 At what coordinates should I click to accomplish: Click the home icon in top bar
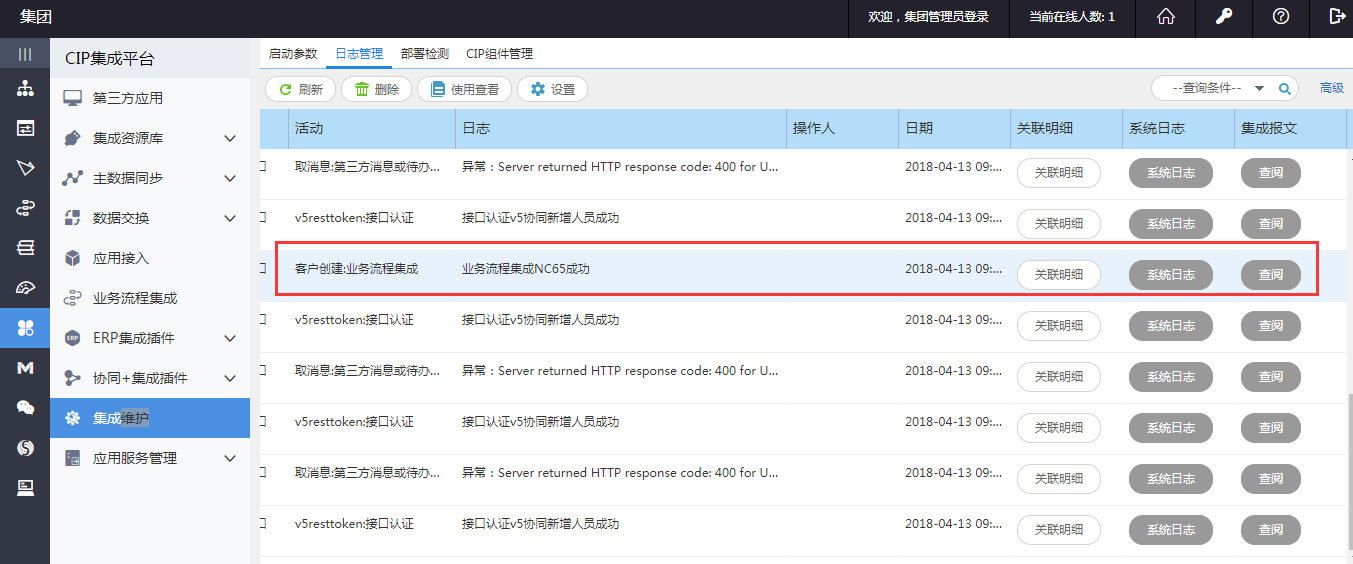[1166, 17]
